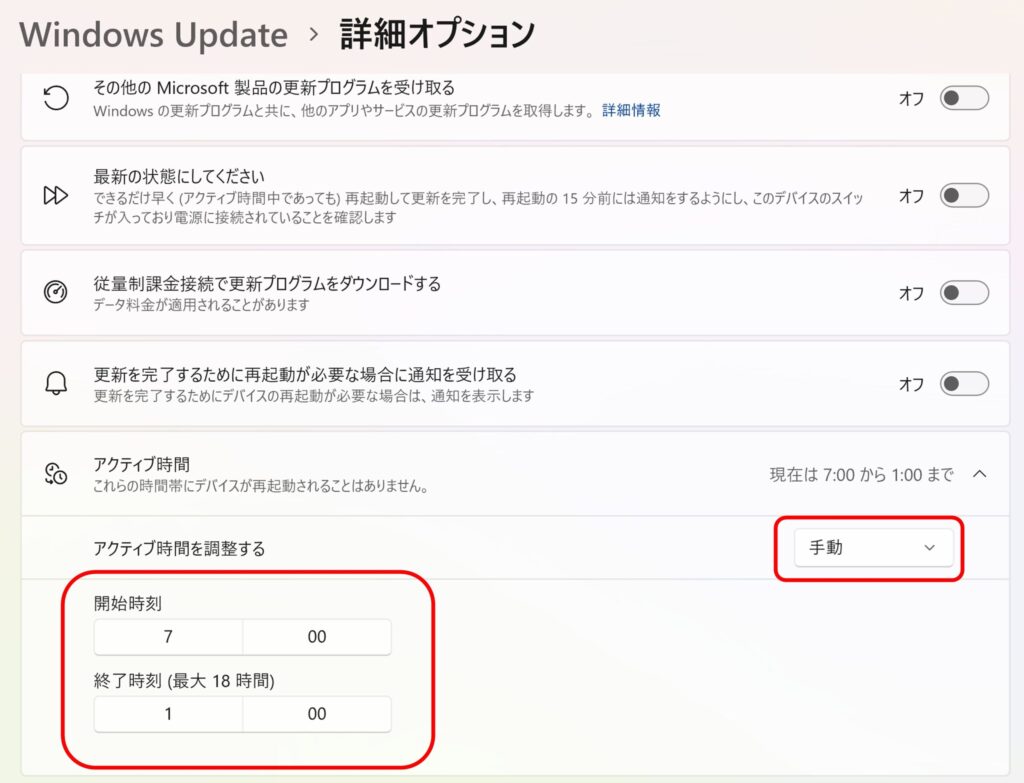The width and height of the screenshot is (1024, 783).
Task: Click the fast-forward icon beside 最新の状態にしてください
Action: coord(56,195)
